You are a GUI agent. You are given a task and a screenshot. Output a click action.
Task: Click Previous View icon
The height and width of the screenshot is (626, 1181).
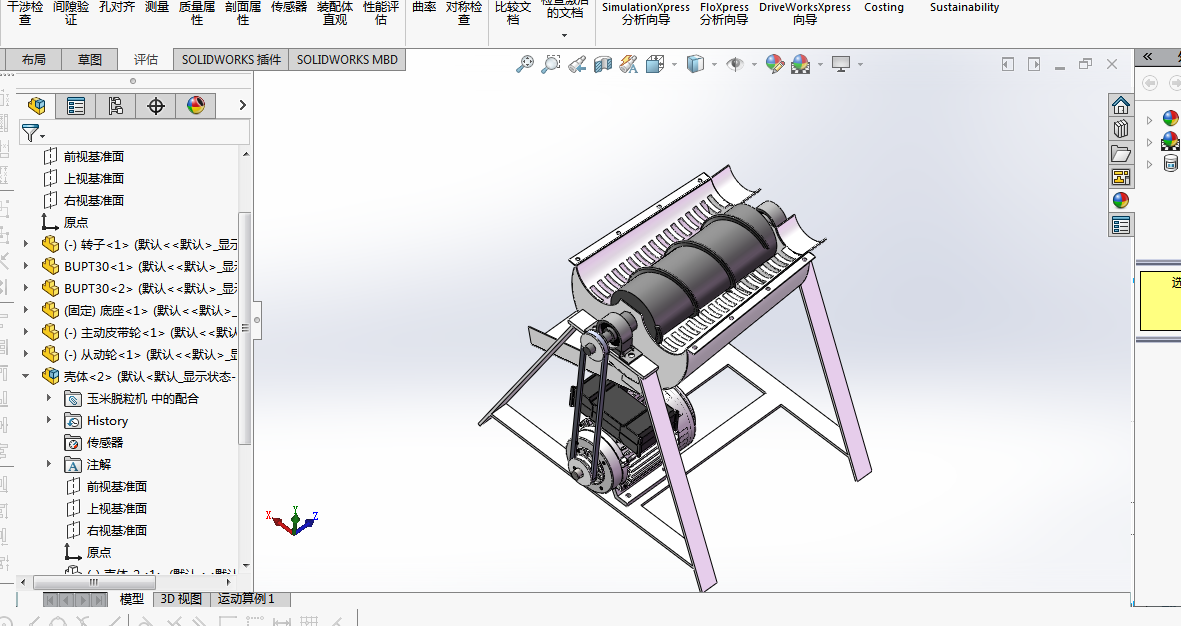[x=577, y=64]
